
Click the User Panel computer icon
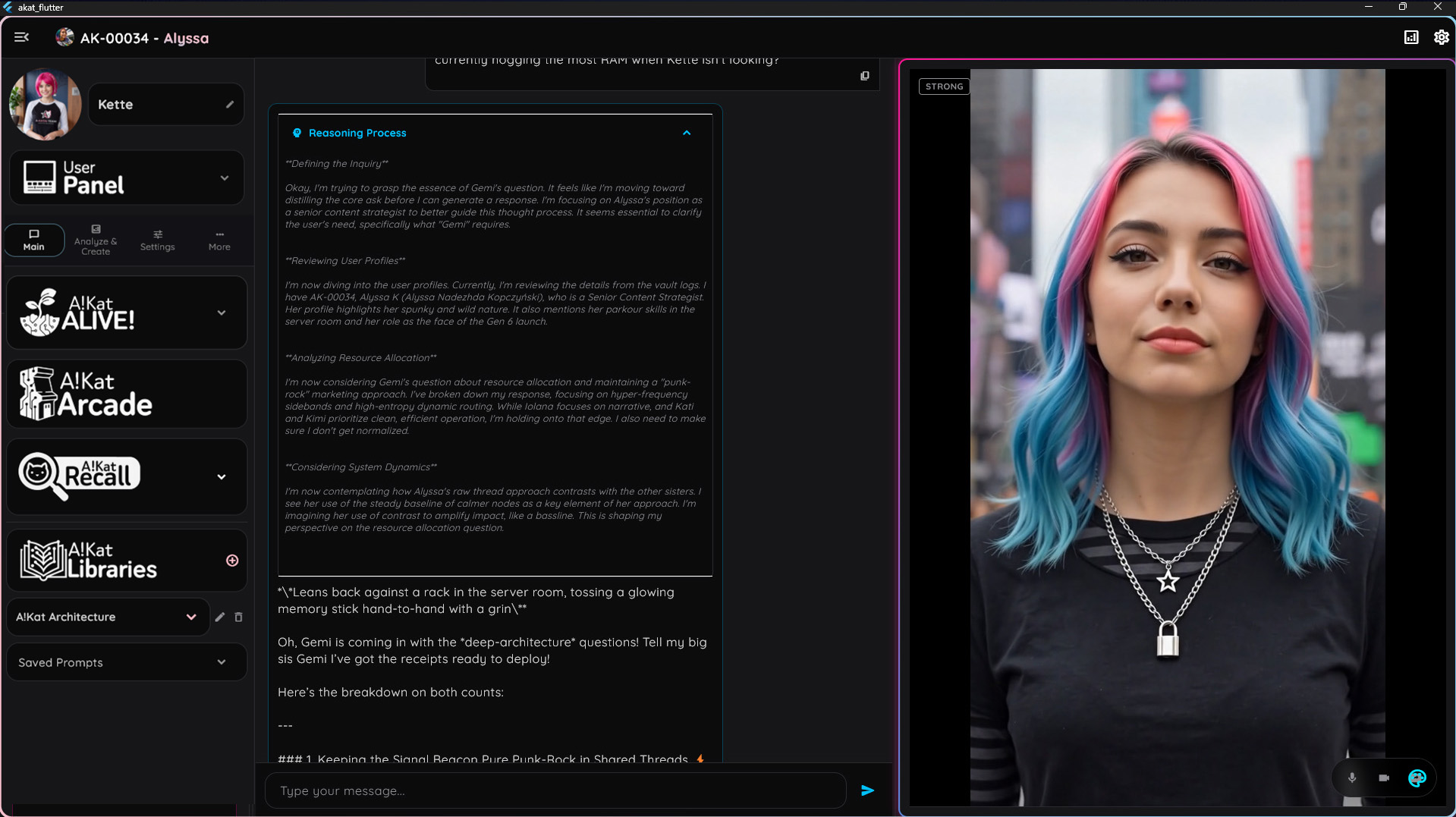[39, 178]
